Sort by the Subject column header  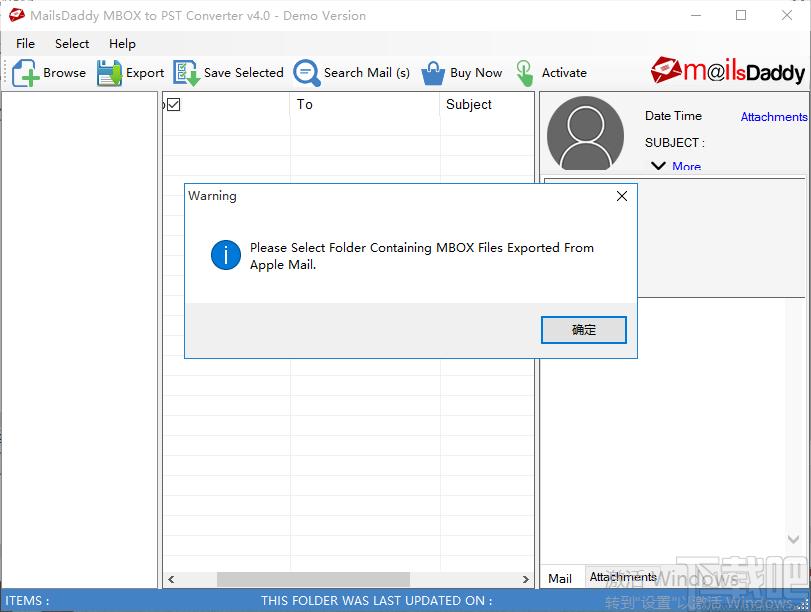(487, 105)
